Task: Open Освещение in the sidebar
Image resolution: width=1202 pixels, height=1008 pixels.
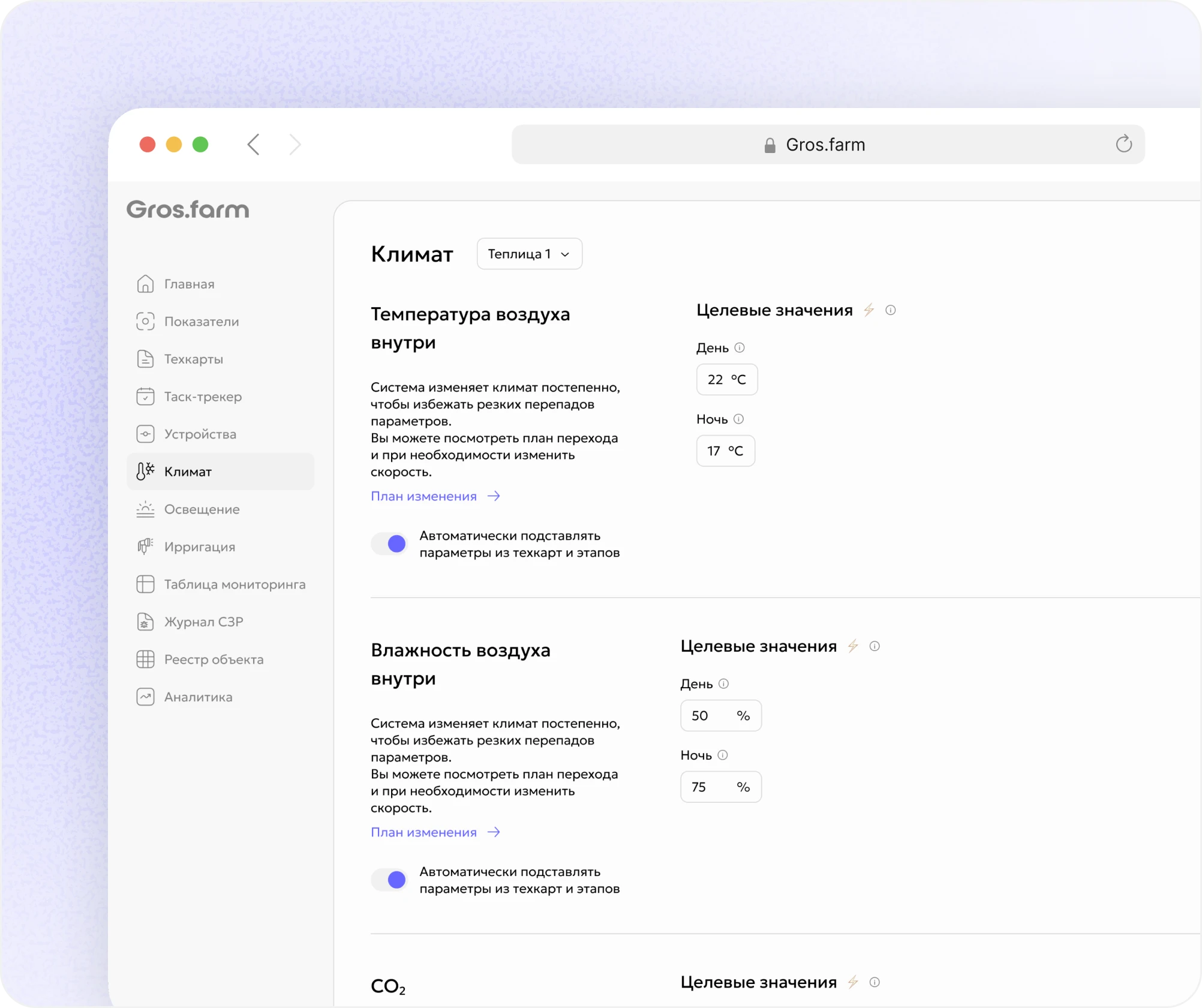Action: pyautogui.click(x=220, y=509)
